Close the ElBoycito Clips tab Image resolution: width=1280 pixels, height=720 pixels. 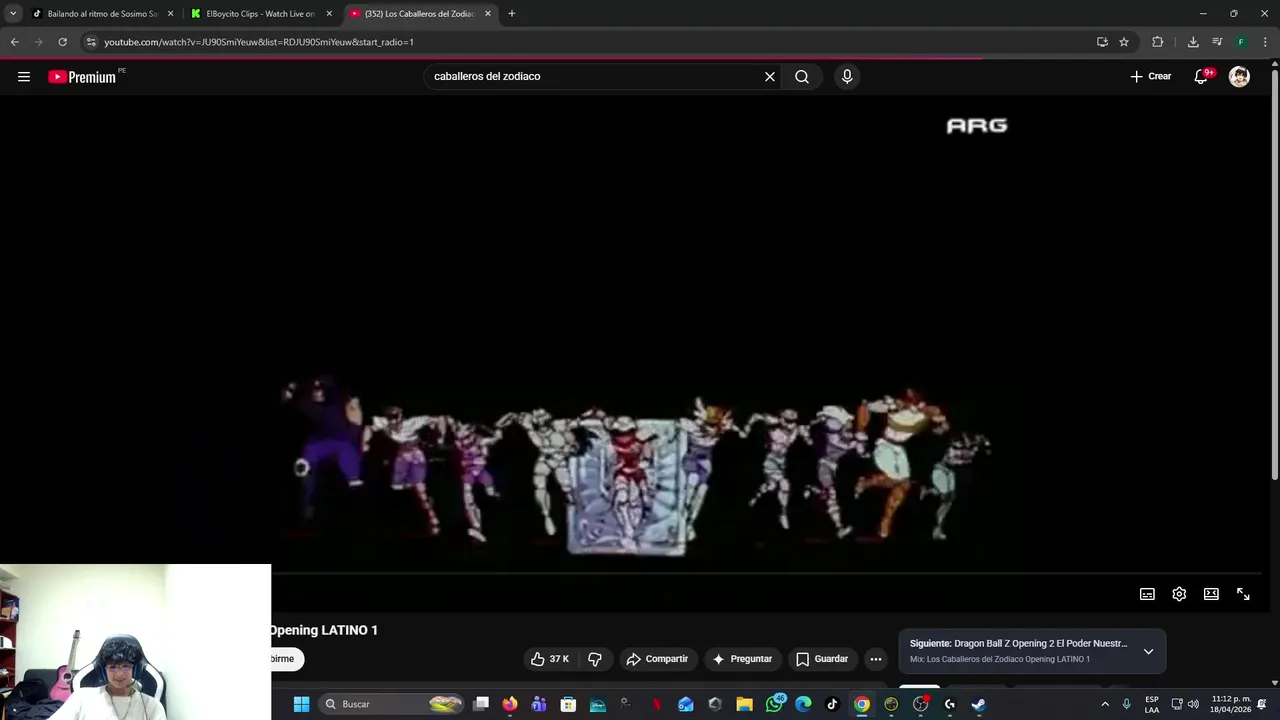pos(329,14)
